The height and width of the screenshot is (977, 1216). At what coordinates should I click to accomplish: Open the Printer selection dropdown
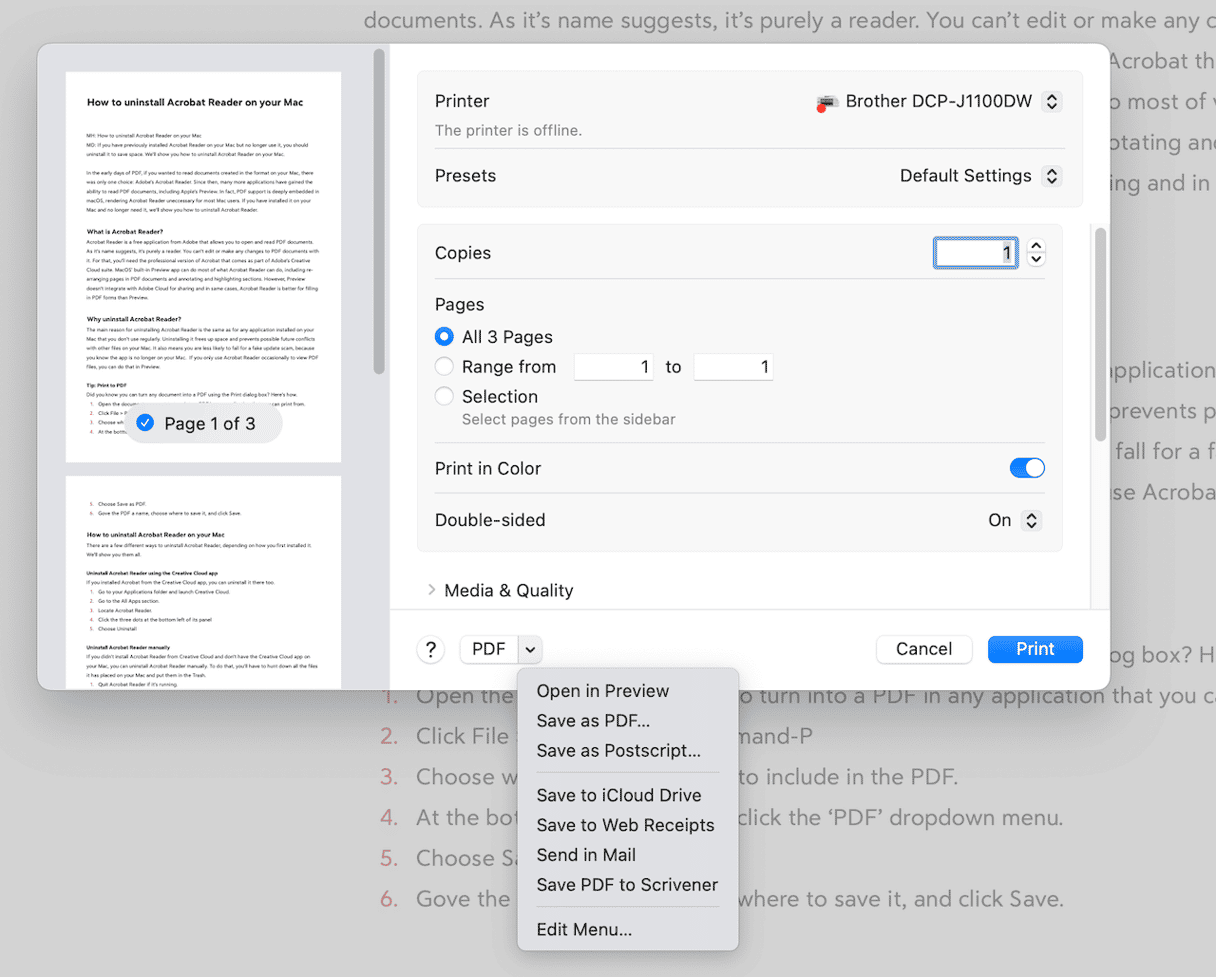coord(1051,101)
